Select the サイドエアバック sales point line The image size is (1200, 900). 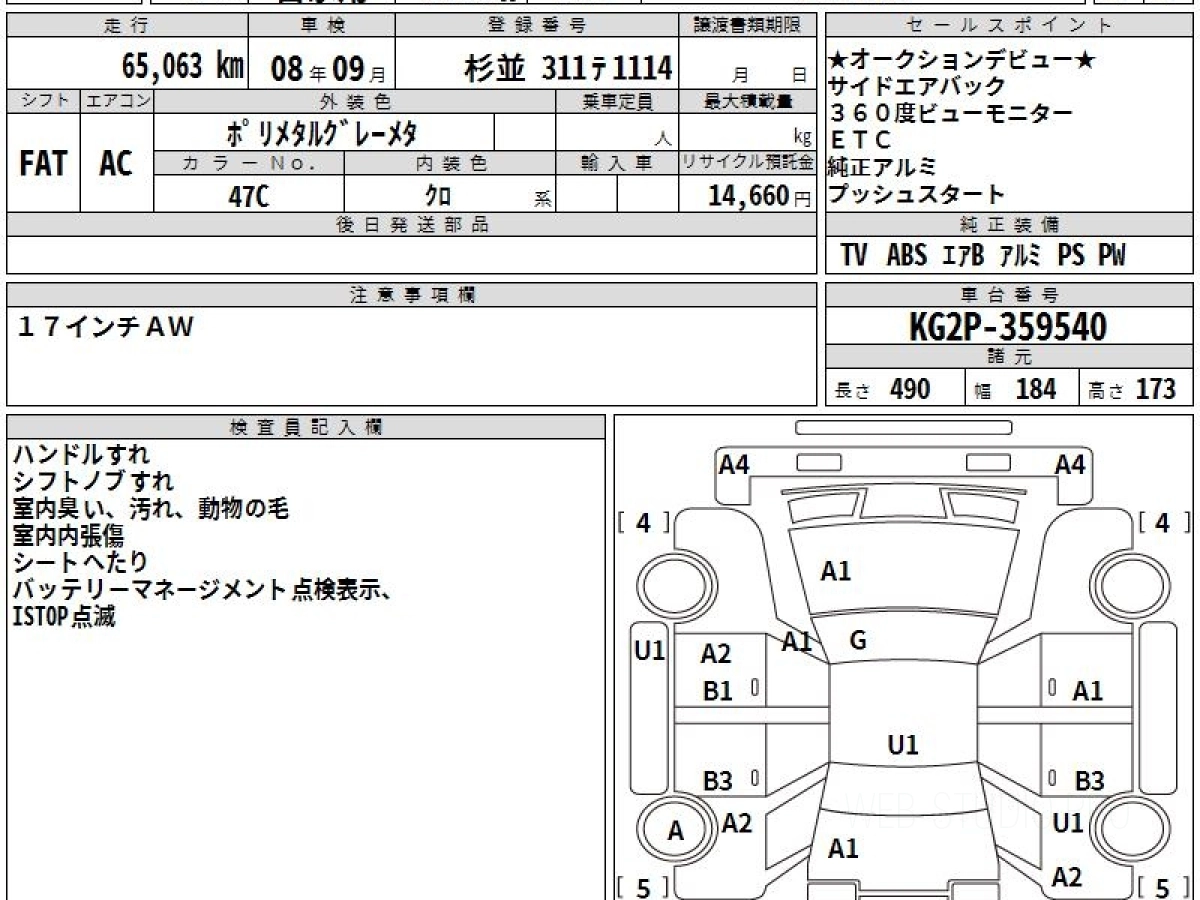917,88
